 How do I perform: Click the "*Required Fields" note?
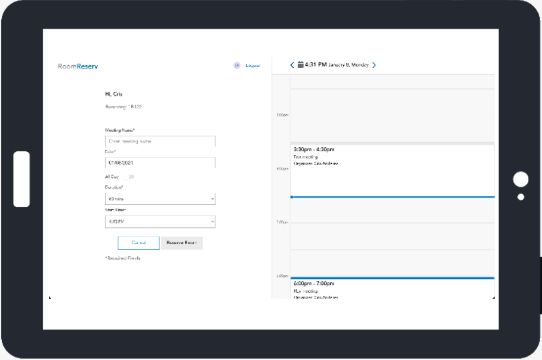(x=123, y=258)
